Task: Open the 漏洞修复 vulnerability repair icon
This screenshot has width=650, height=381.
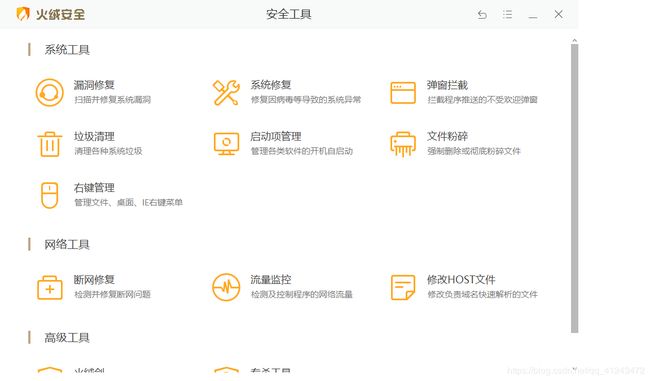Action: 50,92
